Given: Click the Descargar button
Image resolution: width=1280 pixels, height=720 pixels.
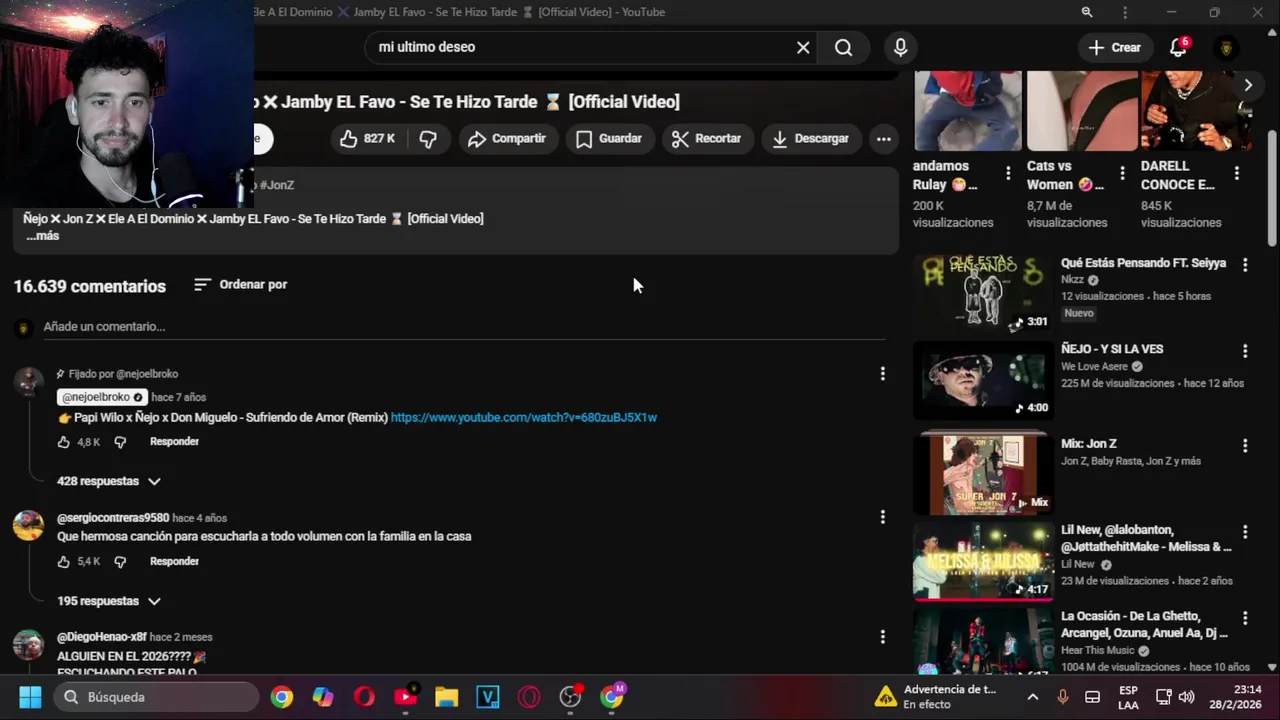Looking at the screenshot, I should click(811, 139).
